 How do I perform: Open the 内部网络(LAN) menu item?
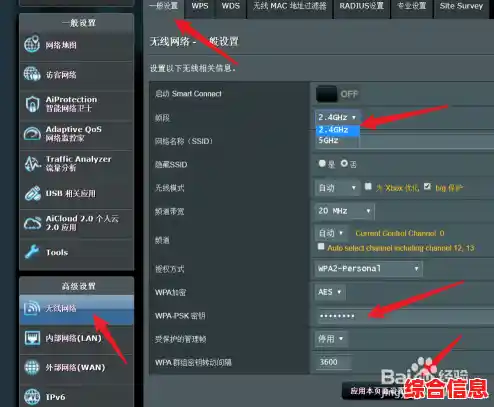pos(77,338)
